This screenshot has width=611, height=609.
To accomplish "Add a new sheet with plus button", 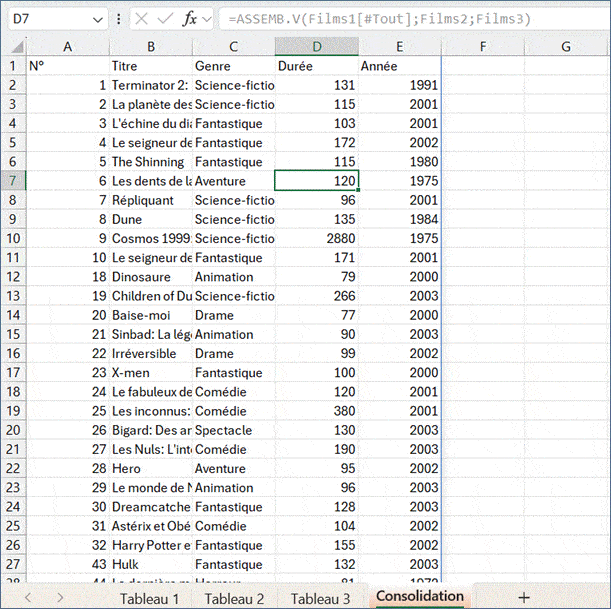I will [524, 597].
